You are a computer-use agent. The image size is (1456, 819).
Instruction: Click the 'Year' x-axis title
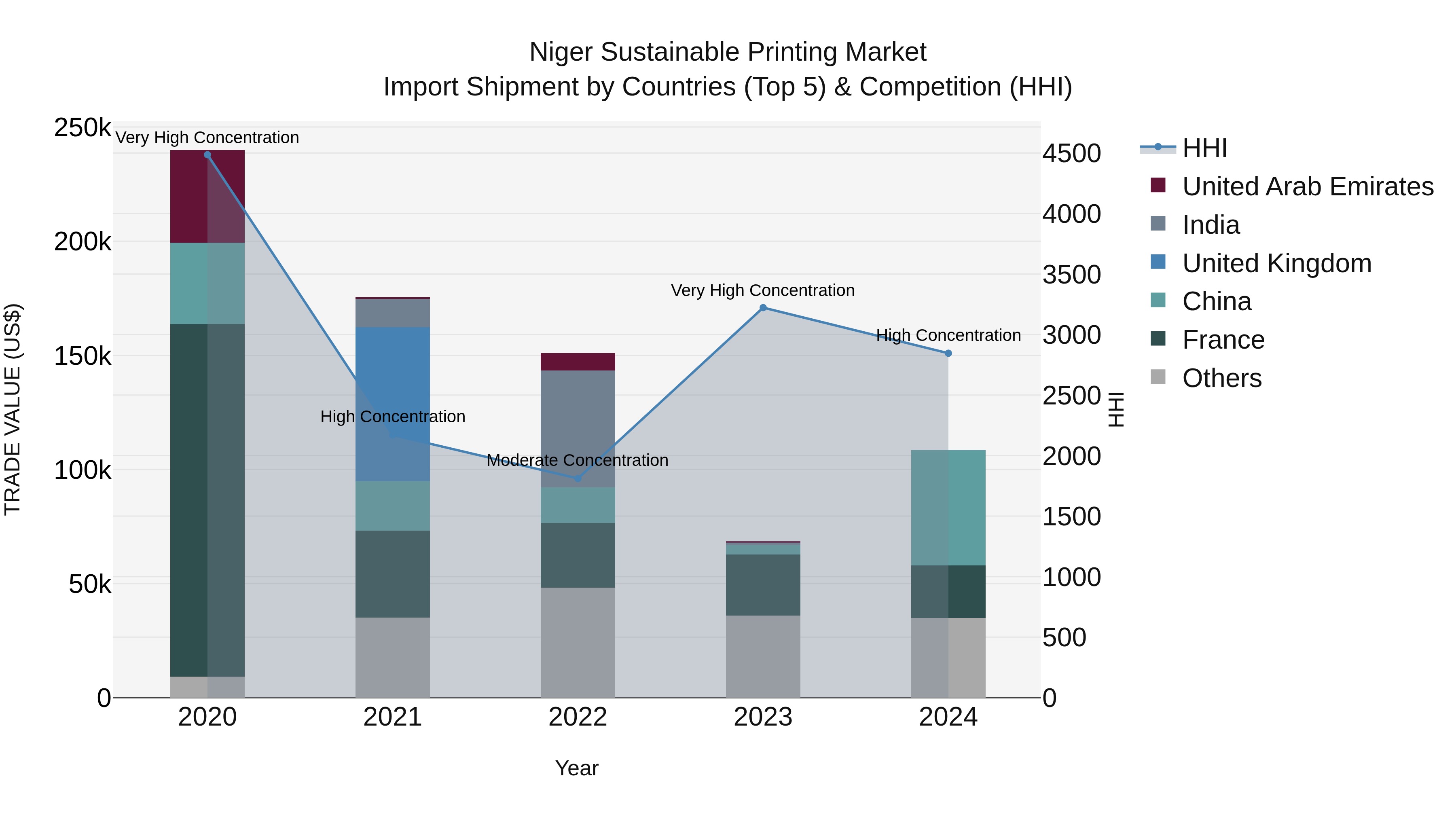[576, 768]
